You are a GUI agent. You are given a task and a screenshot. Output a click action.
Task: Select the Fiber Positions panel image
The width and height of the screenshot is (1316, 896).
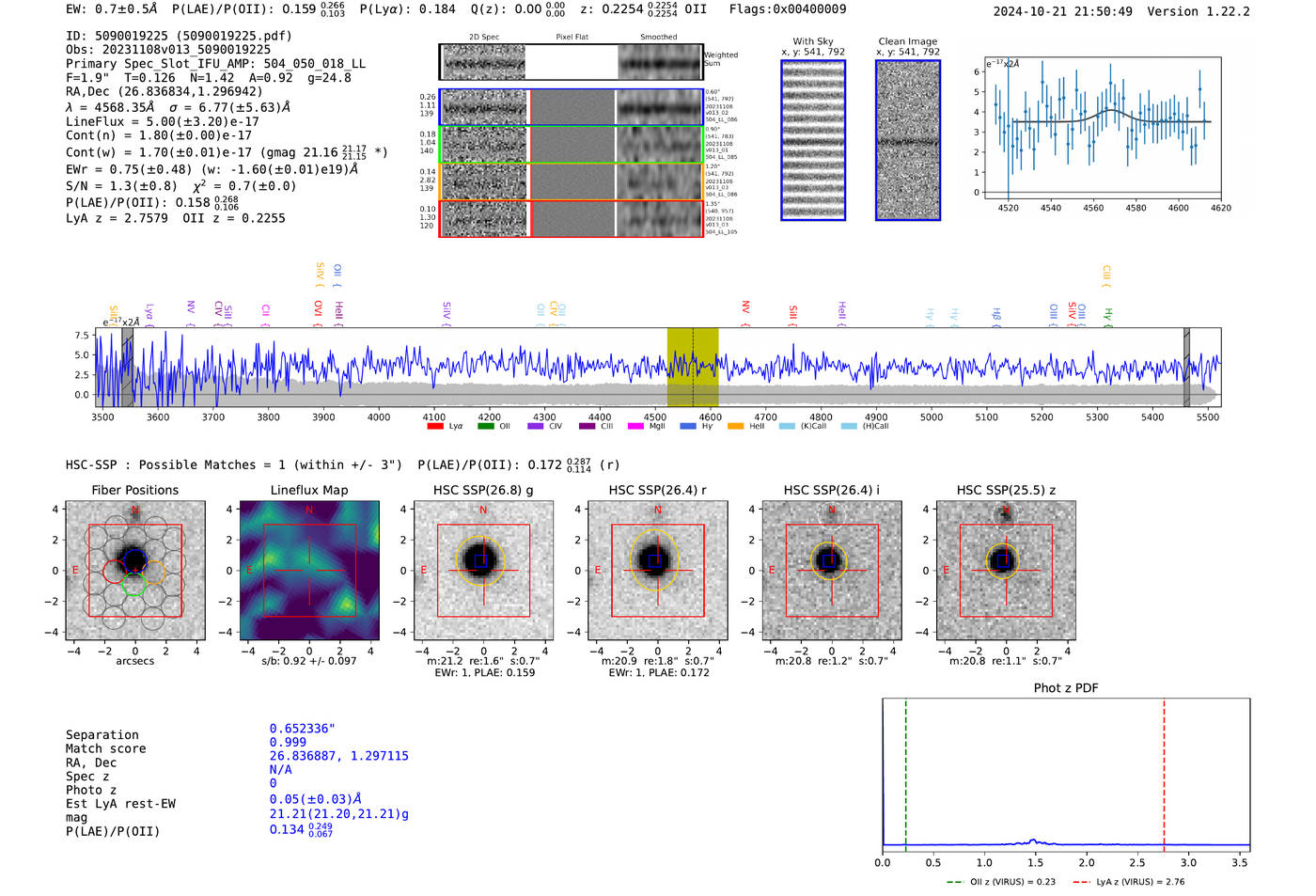pos(134,571)
